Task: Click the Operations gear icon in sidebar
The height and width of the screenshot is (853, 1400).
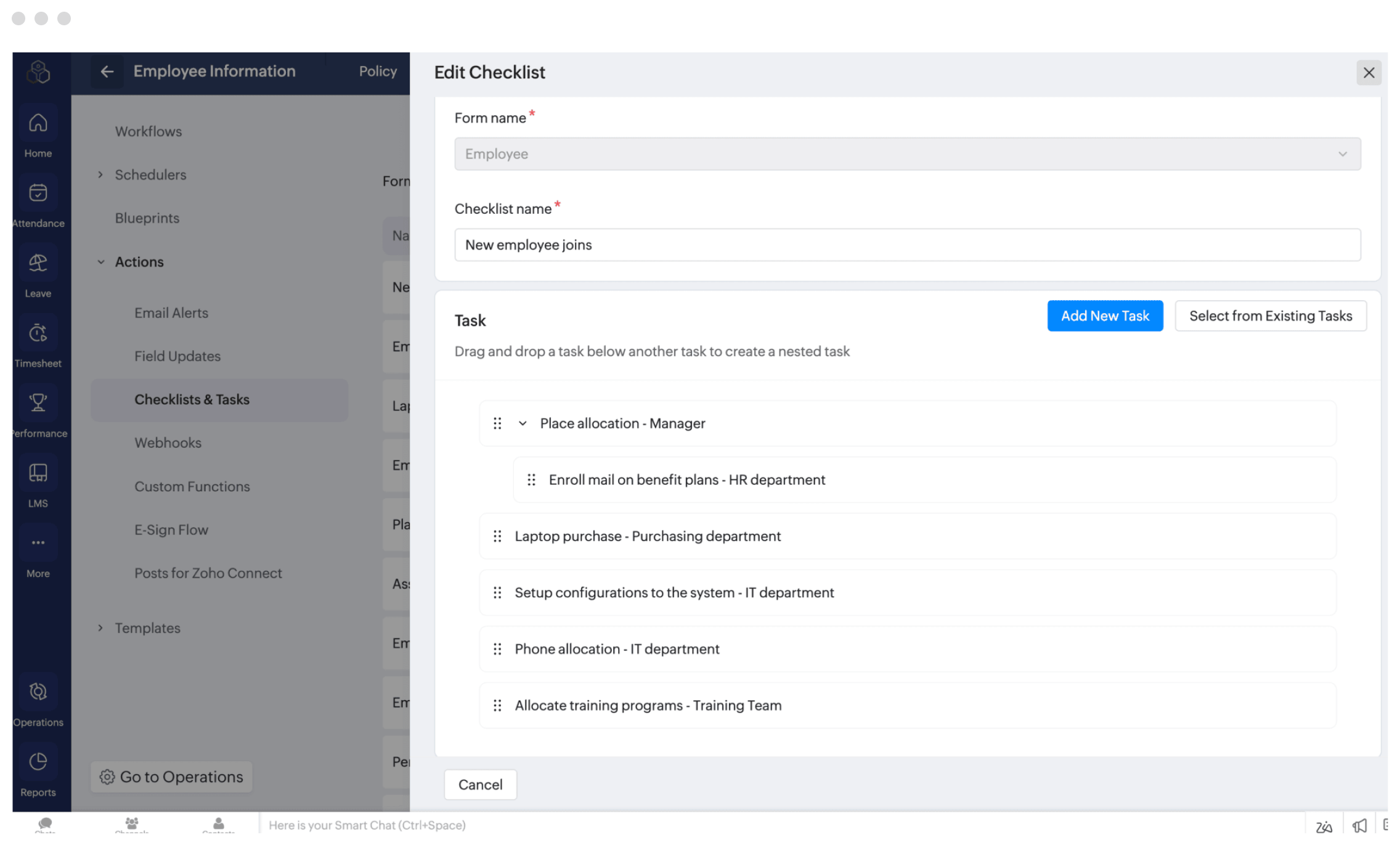Action: click(x=38, y=692)
